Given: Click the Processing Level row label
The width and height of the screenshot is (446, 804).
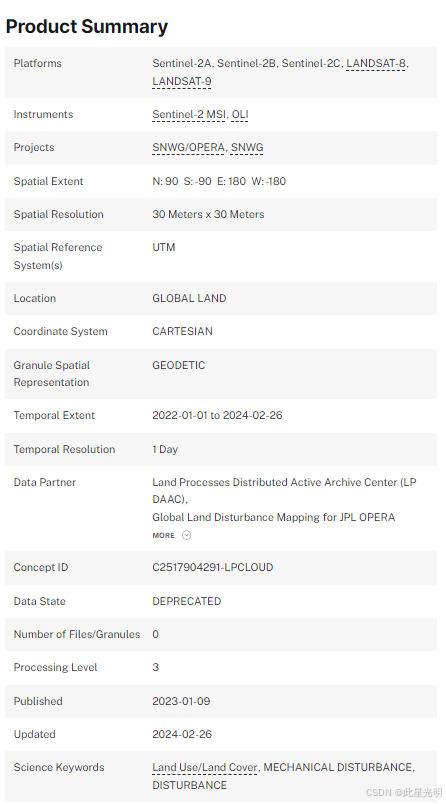Looking at the screenshot, I should tap(55, 667).
